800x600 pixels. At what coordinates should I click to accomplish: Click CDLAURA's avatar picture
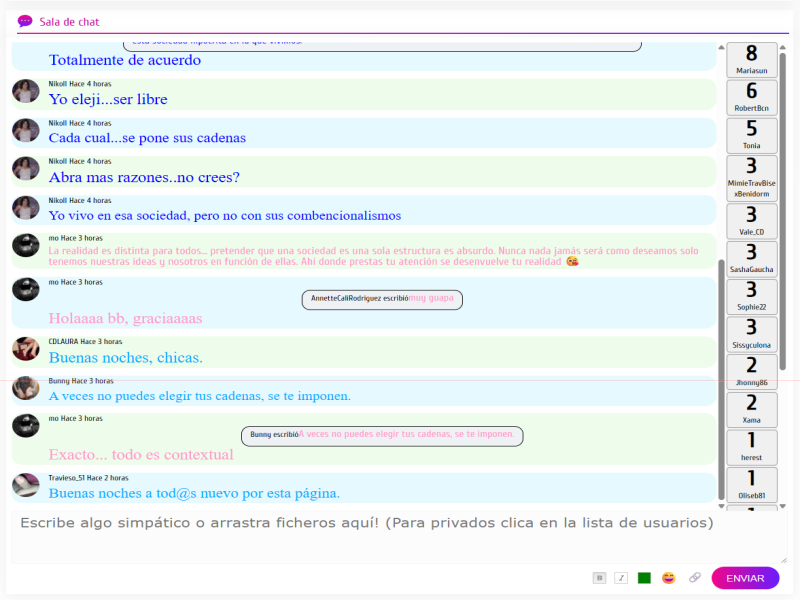point(26,349)
